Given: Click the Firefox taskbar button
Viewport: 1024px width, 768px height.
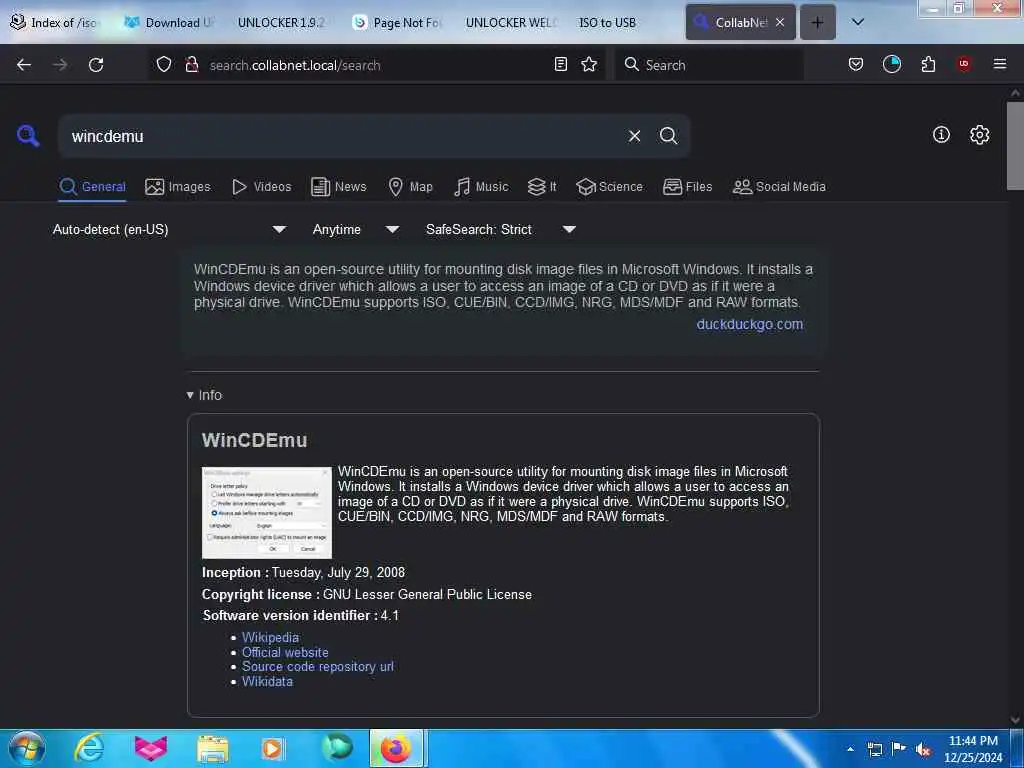Looking at the screenshot, I should tap(398, 748).
